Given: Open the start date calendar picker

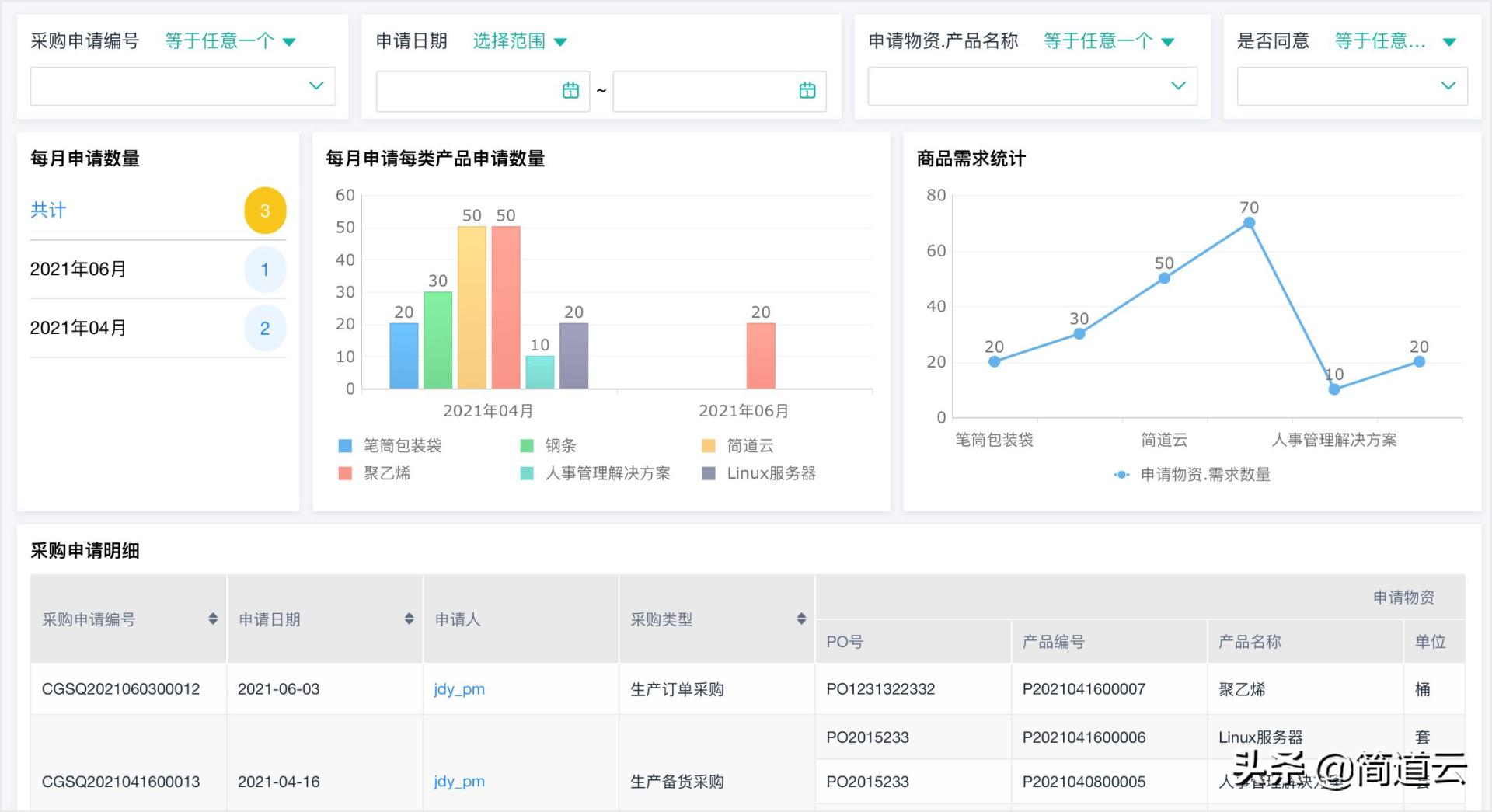Looking at the screenshot, I should click(x=570, y=90).
